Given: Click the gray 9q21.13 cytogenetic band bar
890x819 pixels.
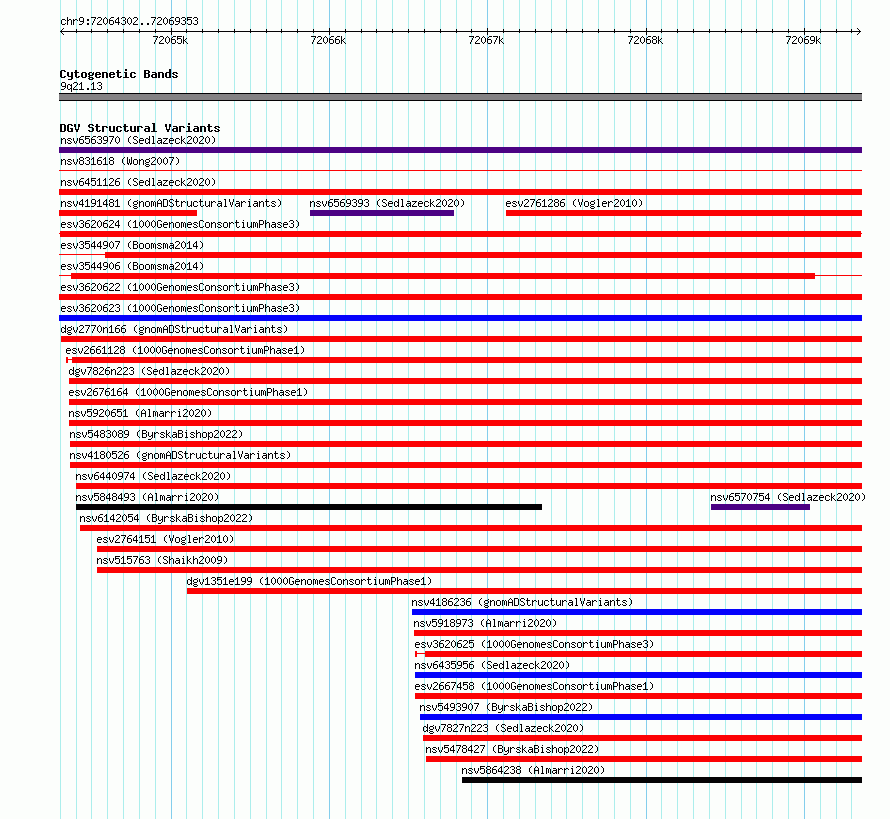Looking at the screenshot, I should (x=460, y=97).
